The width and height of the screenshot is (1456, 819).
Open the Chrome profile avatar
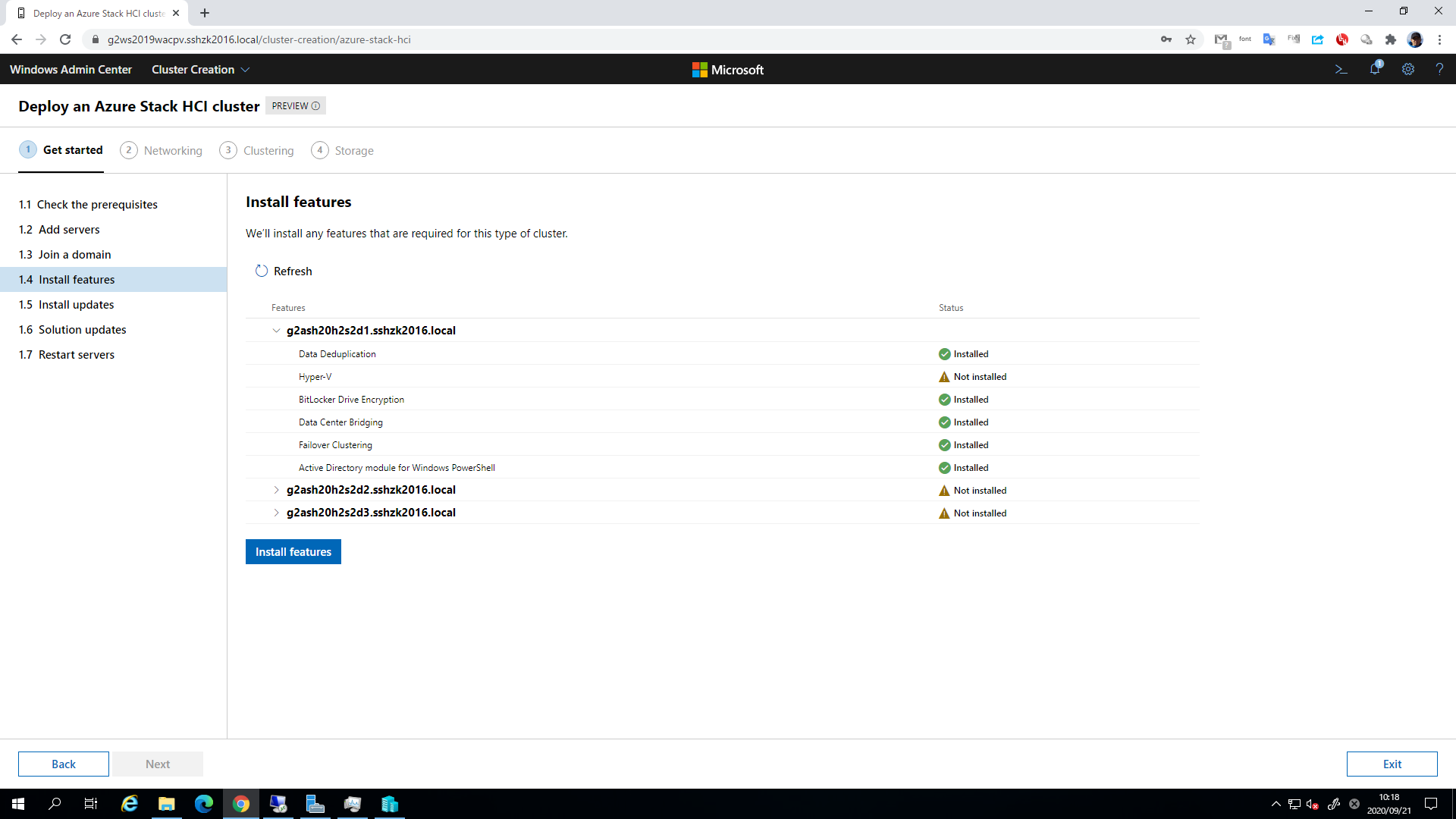click(1417, 39)
